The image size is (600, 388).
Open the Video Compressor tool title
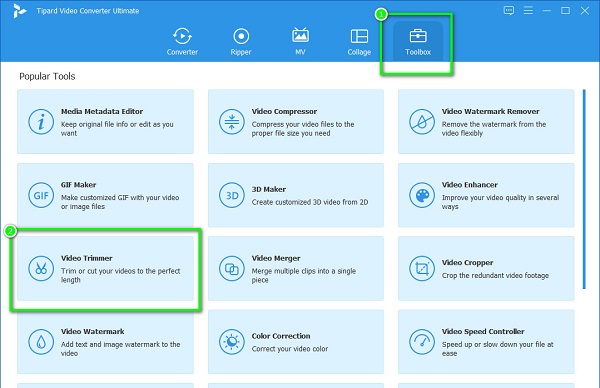[x=284, y=111]
